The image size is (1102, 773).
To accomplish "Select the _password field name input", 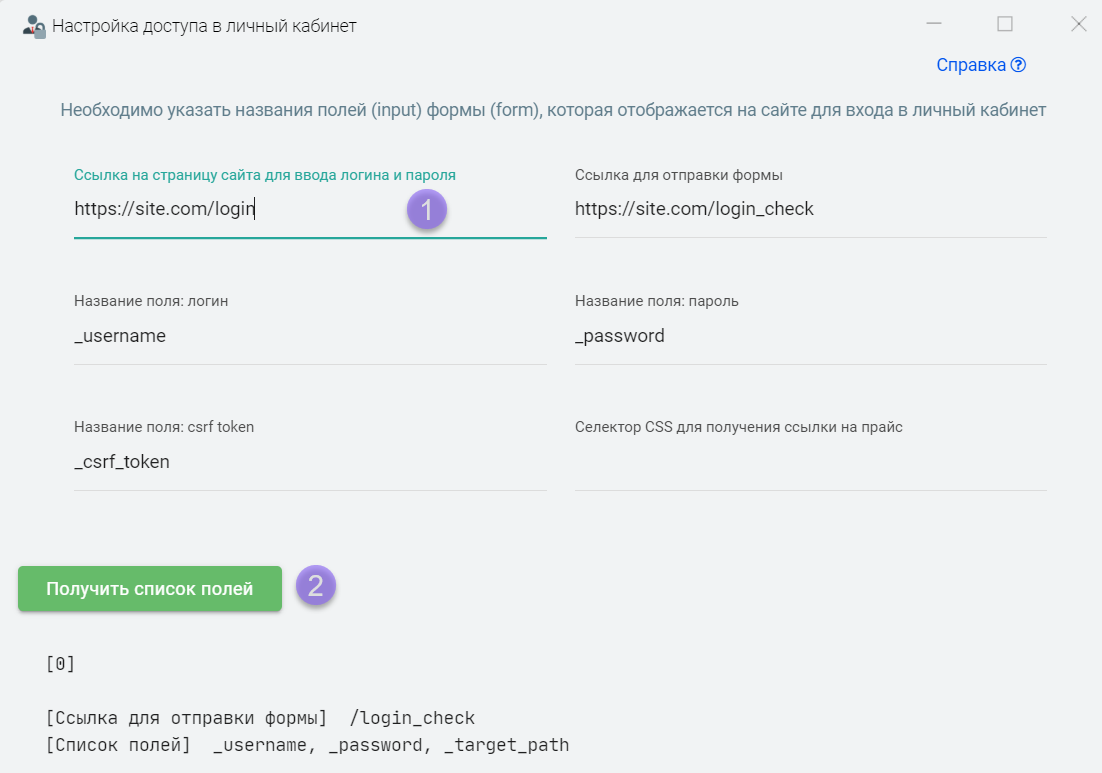I will tap(810, 336).
